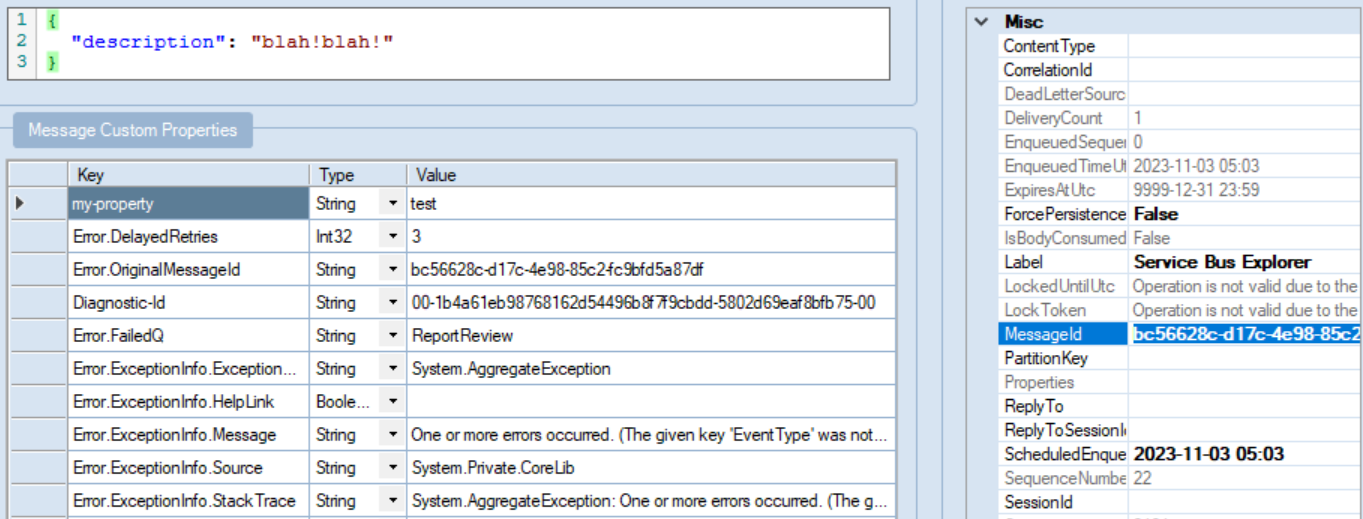Open Type dropdown for Error.ExceptionInfo.Message row
The height and width of the screenshot is (519, 1363).
pos(393,434)
